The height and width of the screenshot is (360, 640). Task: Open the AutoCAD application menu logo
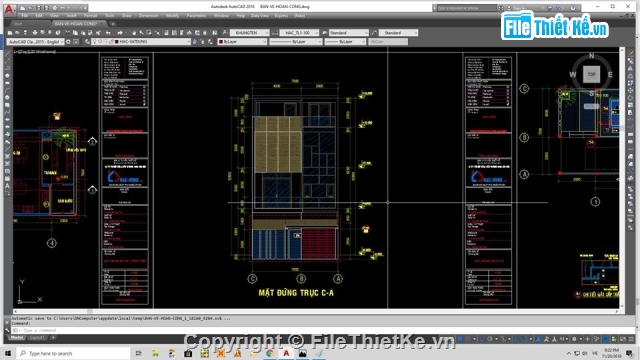click(9, 8)
